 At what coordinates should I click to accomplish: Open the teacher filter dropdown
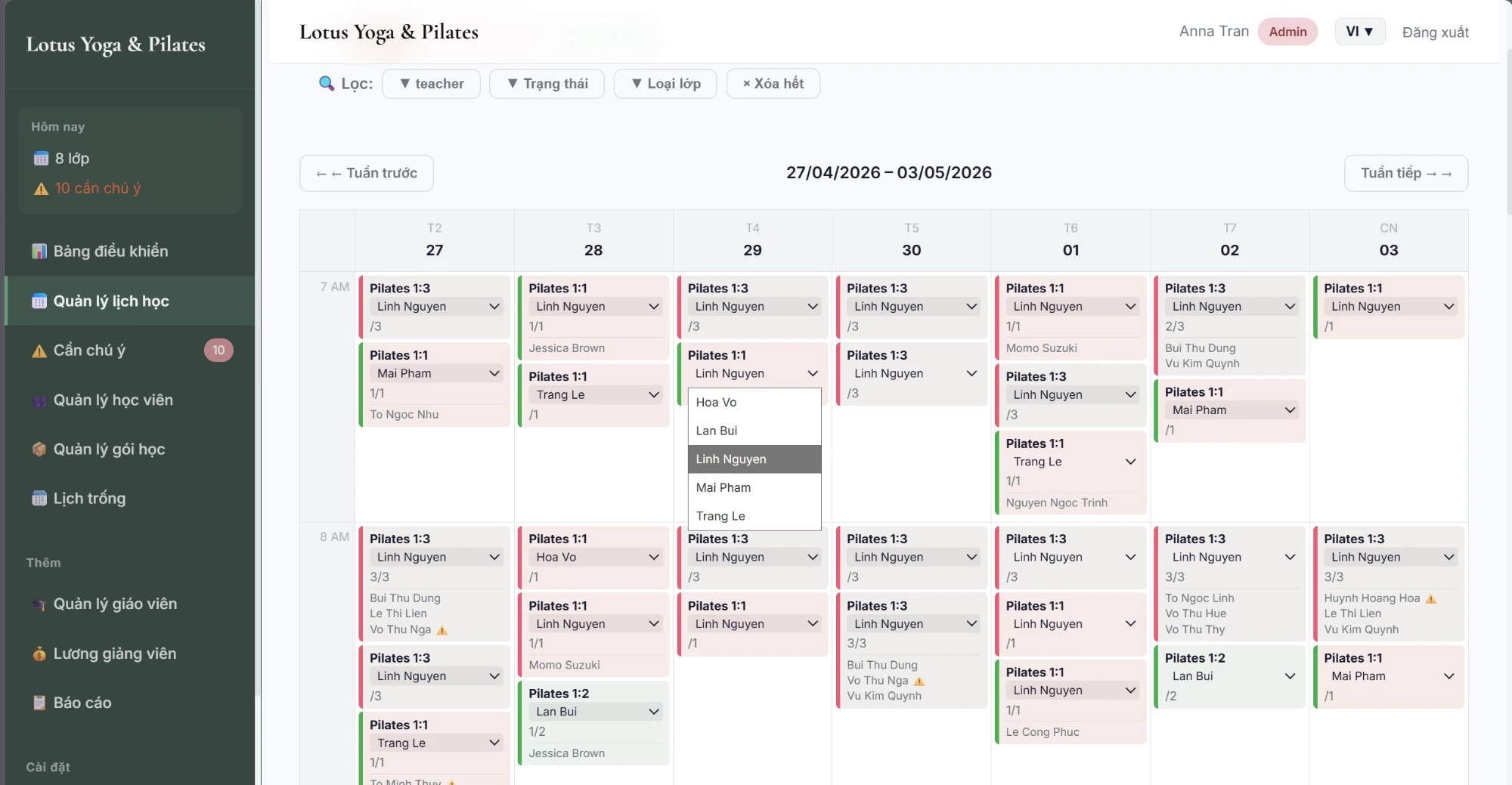(x=431, y=83)
